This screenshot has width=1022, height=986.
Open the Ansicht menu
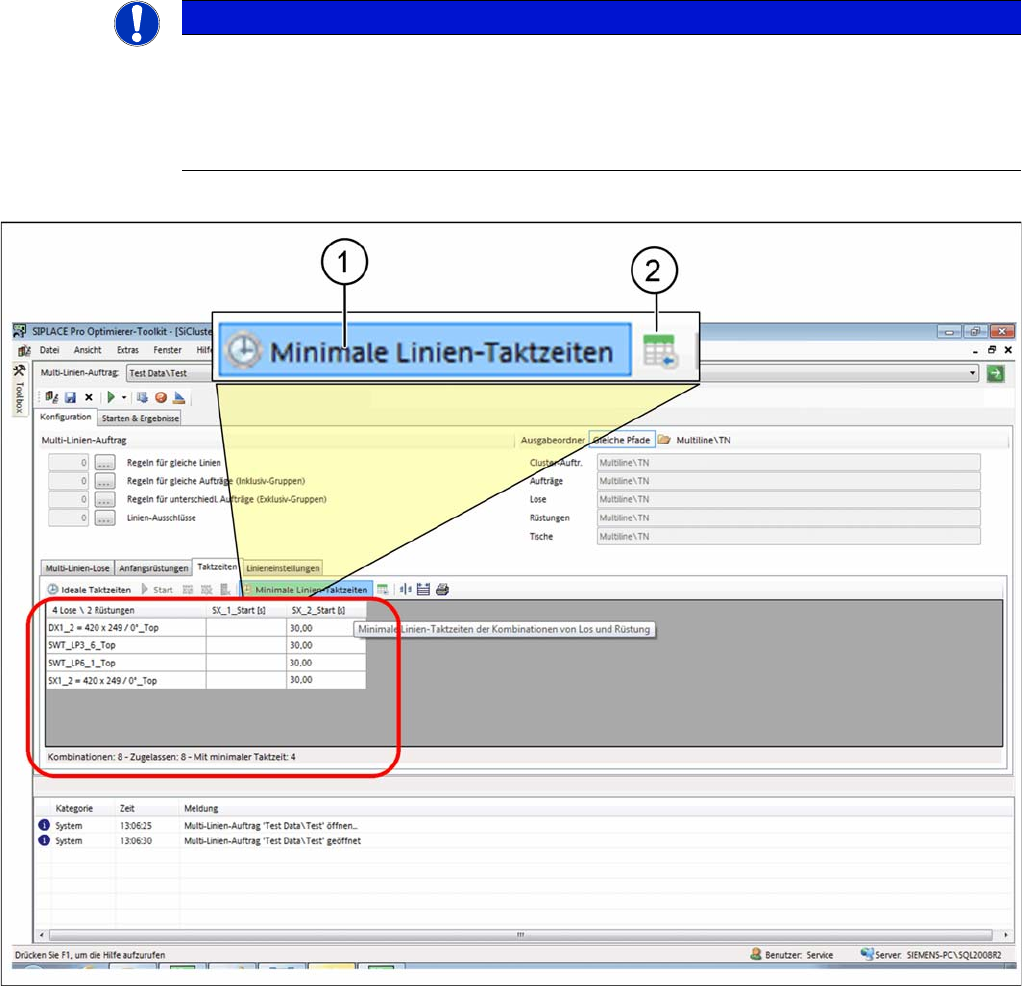[87, 350]
